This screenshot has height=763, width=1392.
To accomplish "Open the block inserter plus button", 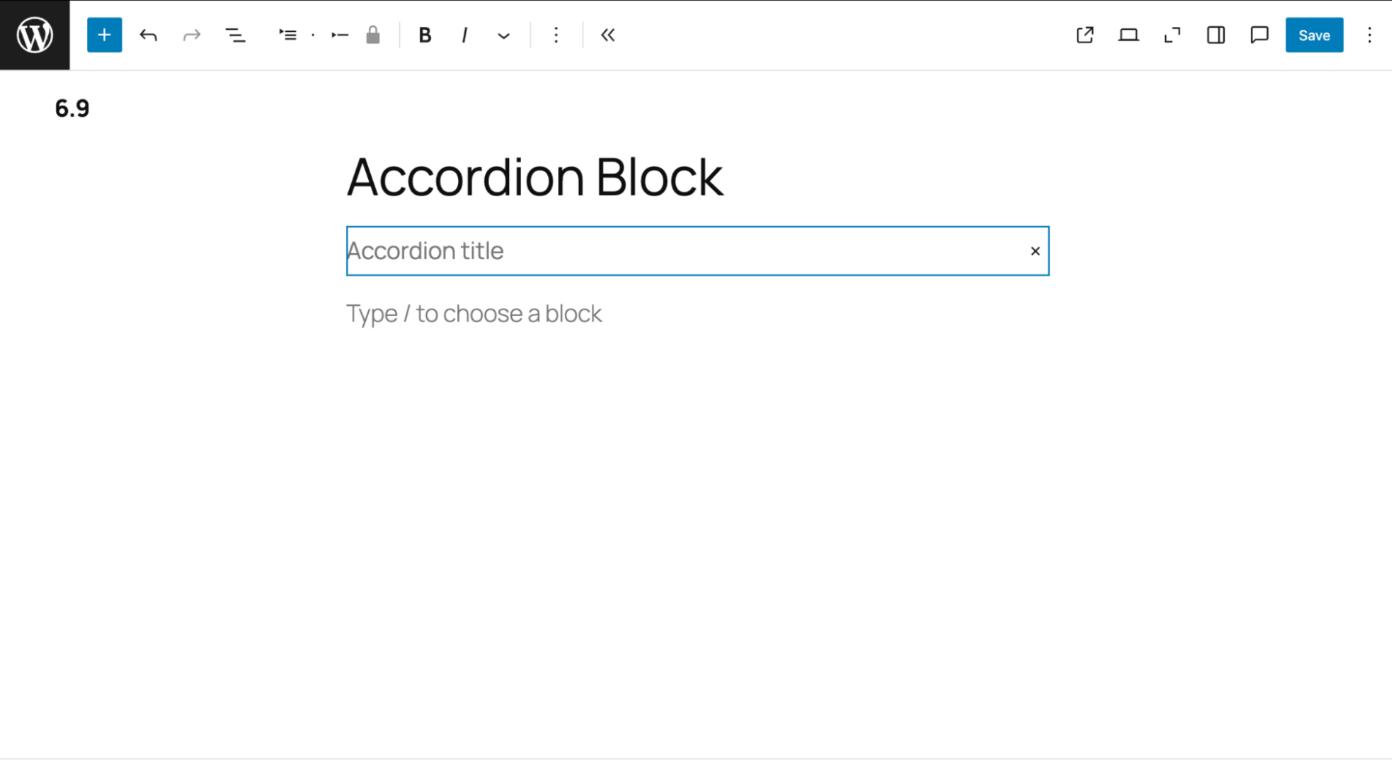I will [x=104, y=35].
